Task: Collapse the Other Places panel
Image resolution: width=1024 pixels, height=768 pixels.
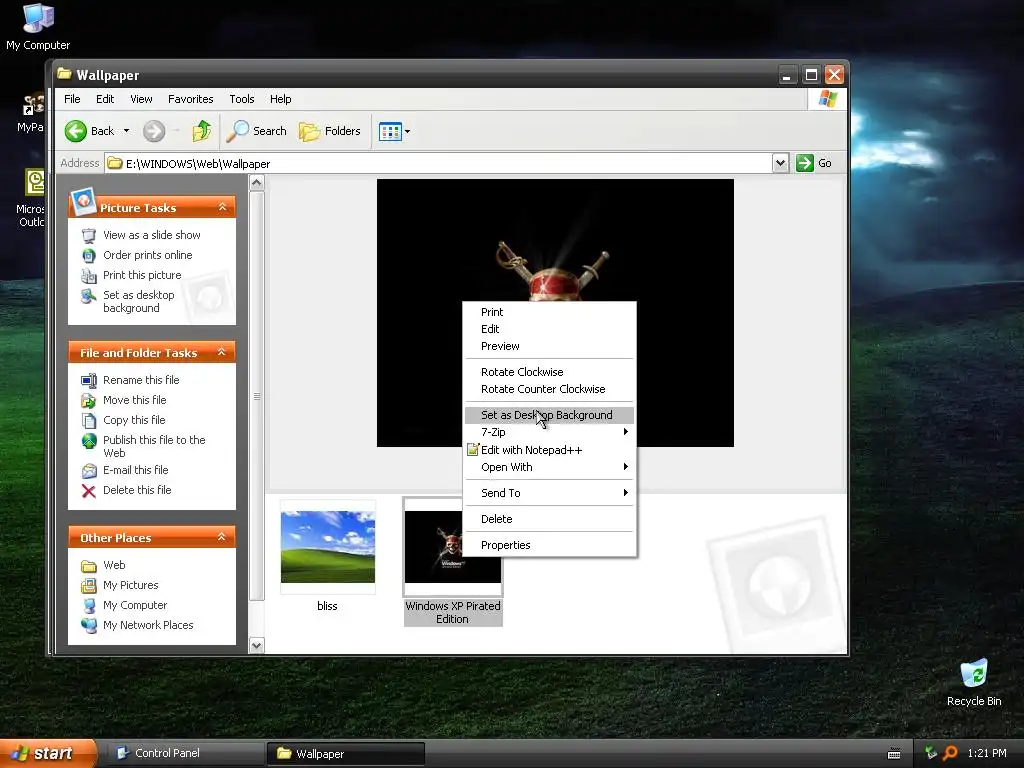Action: pyautogui.click(x=221, y=537)
